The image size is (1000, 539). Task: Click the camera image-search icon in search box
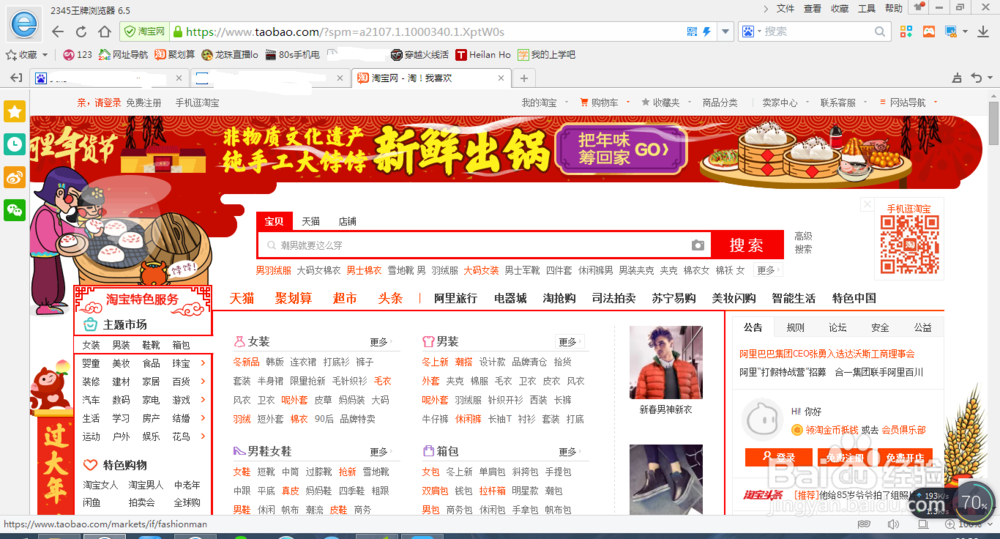pyautogui.click(x=698, y=245)
